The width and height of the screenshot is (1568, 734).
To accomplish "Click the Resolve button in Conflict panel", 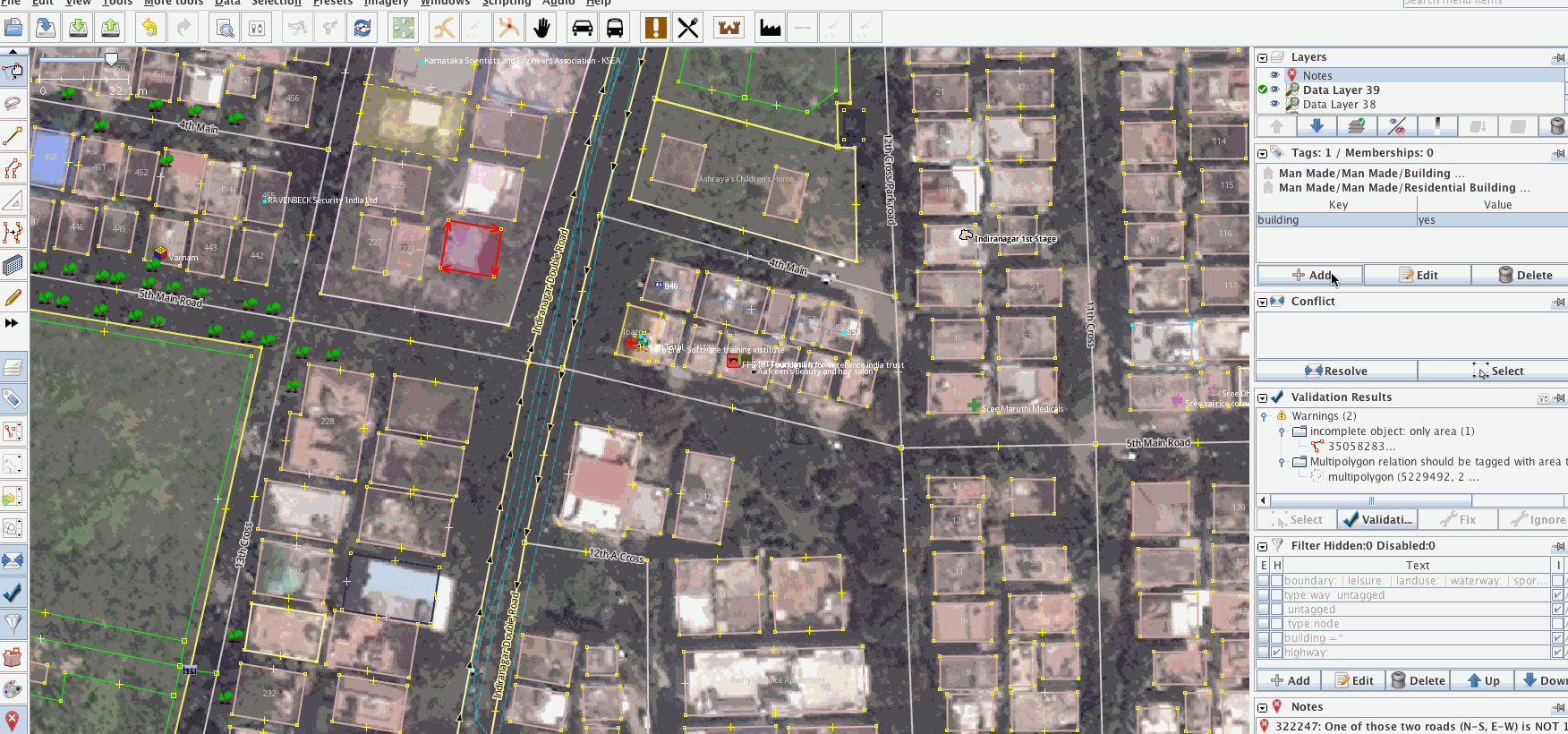I will [x=1336, y=371].
